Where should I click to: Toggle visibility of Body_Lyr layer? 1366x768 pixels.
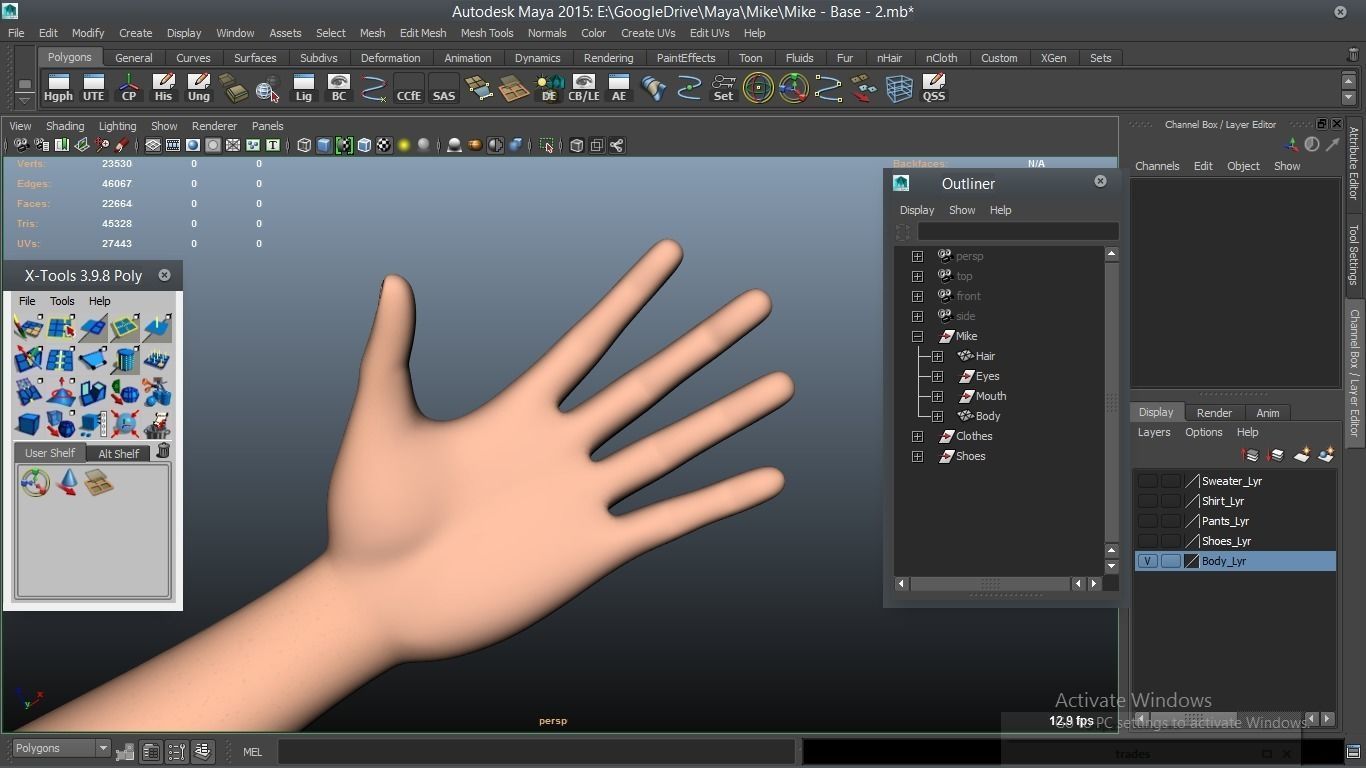tap(1147, 561)
